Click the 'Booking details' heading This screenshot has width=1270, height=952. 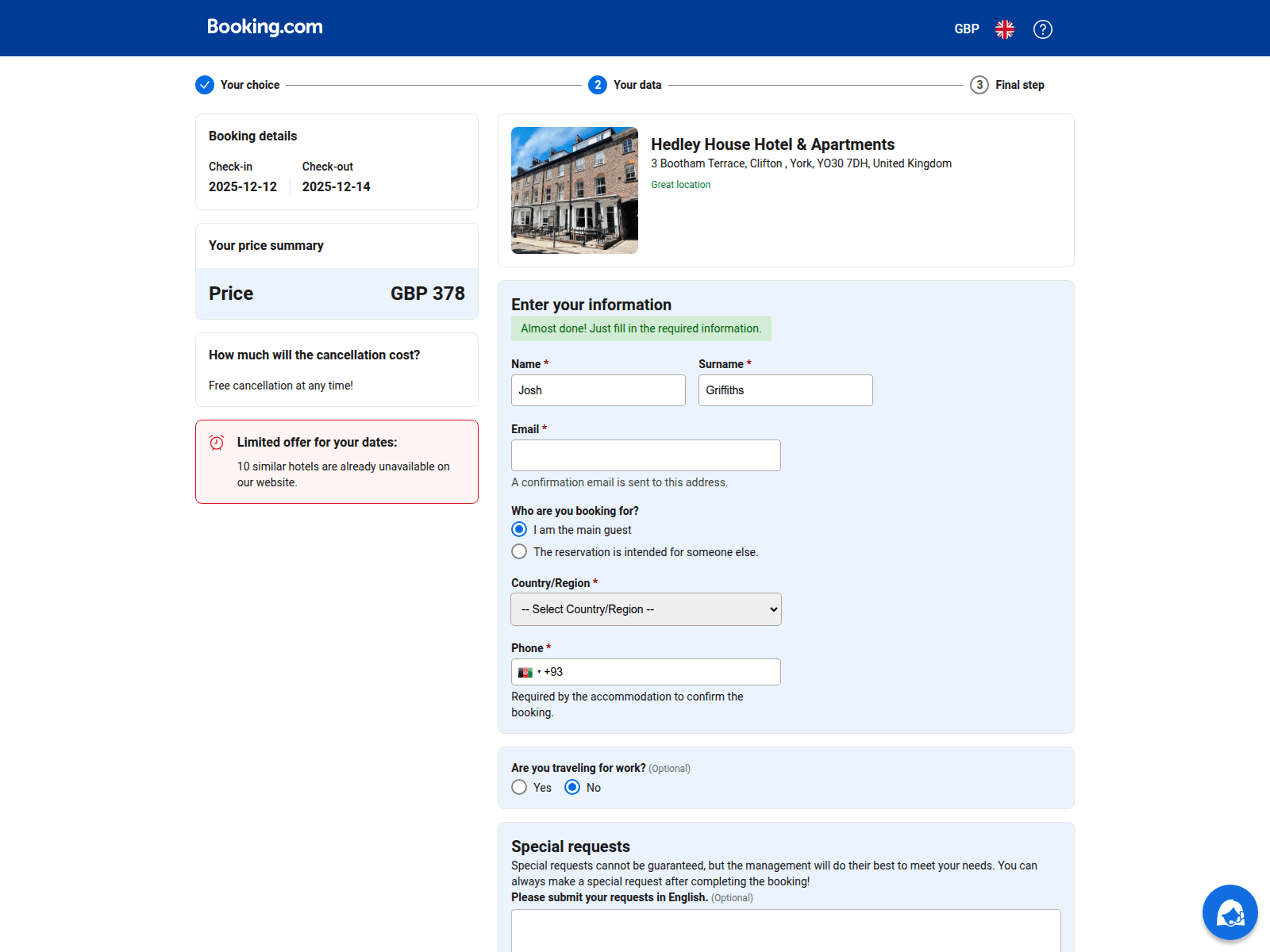pos(252,136)
